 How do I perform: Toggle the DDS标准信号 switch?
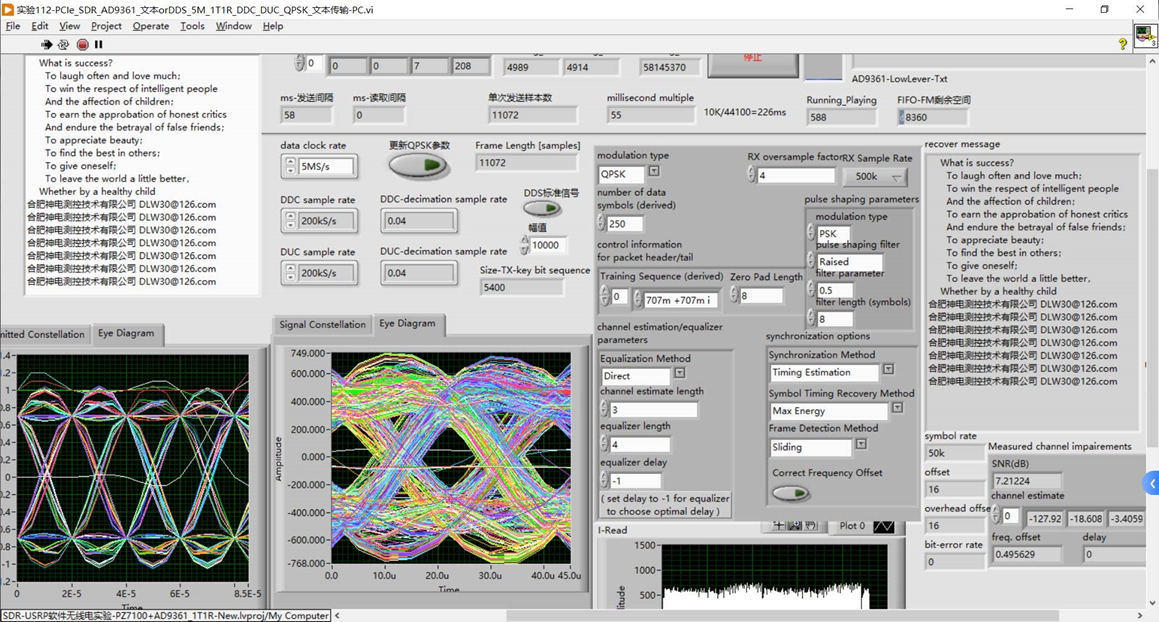pos(543,209)
